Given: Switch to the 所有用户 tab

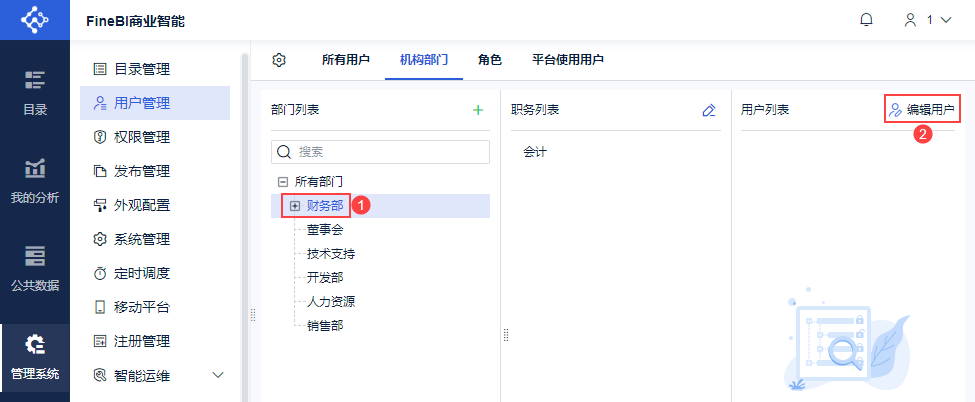Looking at the screenshot, I should click(345, 60).
